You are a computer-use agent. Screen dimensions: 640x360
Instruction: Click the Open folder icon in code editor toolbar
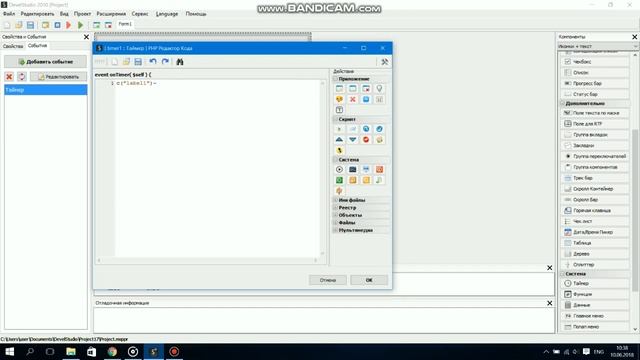pos(126,62)
